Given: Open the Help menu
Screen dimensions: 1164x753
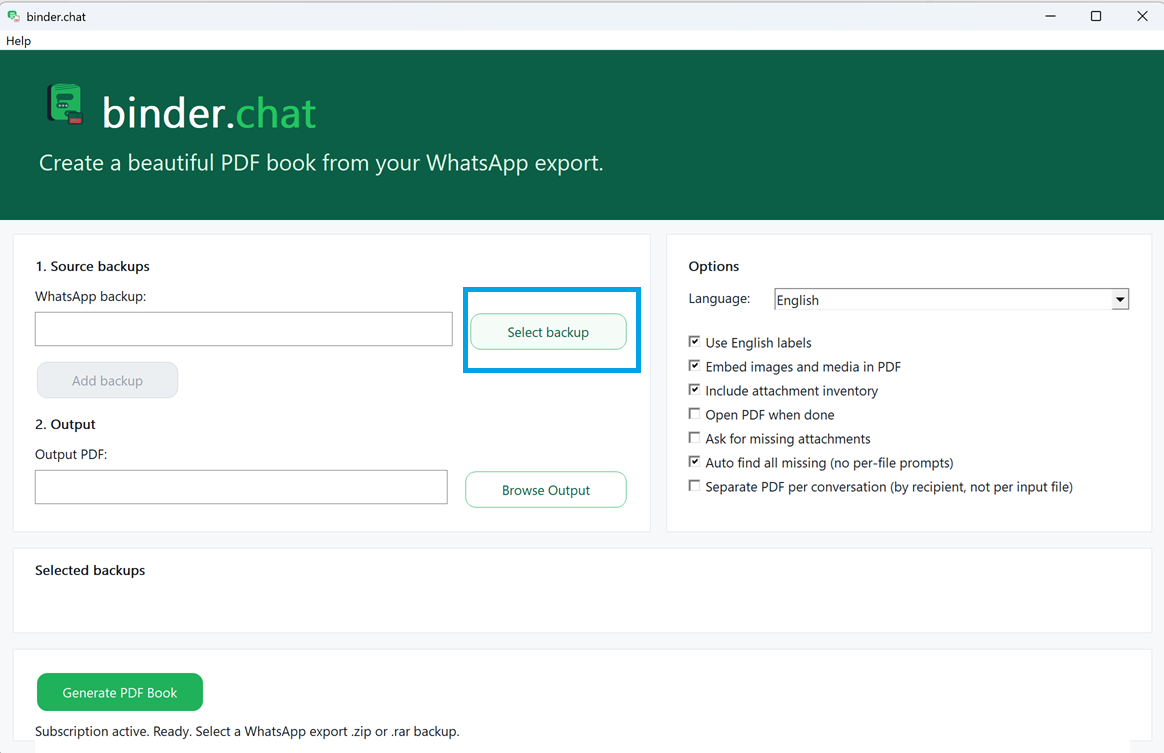Looking at the screenshot, I should pos(19,41).
